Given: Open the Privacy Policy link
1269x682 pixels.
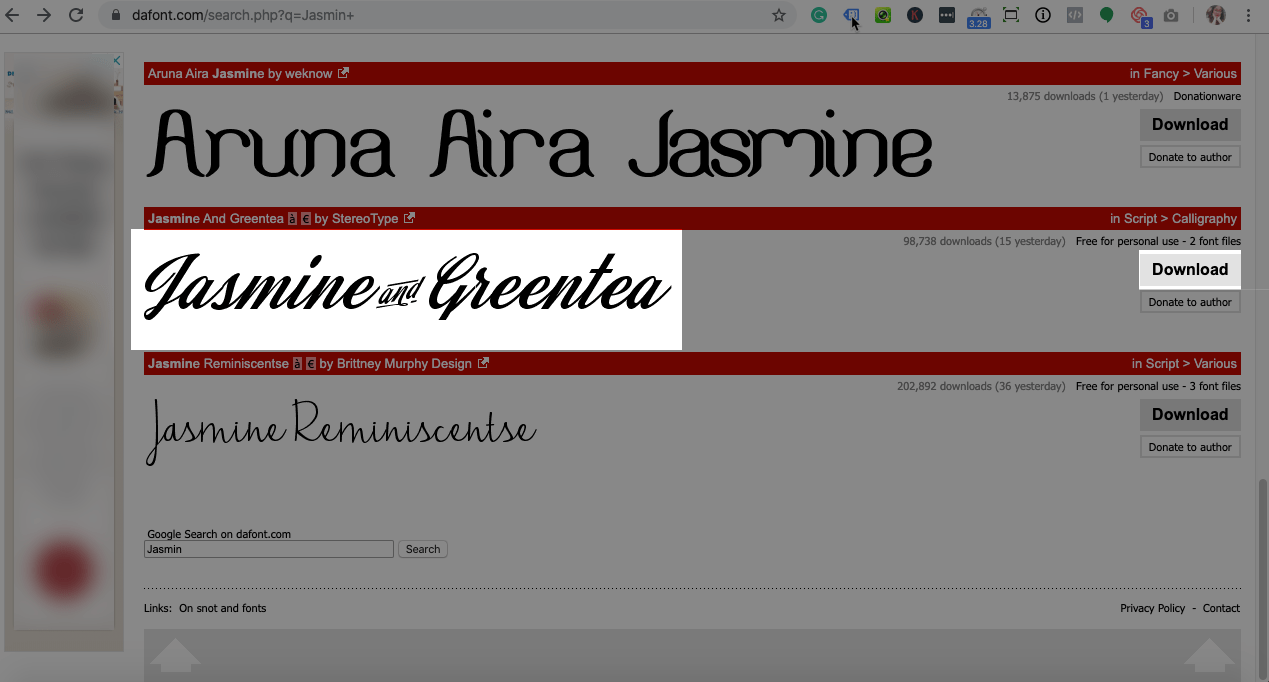Looking at the screenshot, I should (x=1153, y=608).
